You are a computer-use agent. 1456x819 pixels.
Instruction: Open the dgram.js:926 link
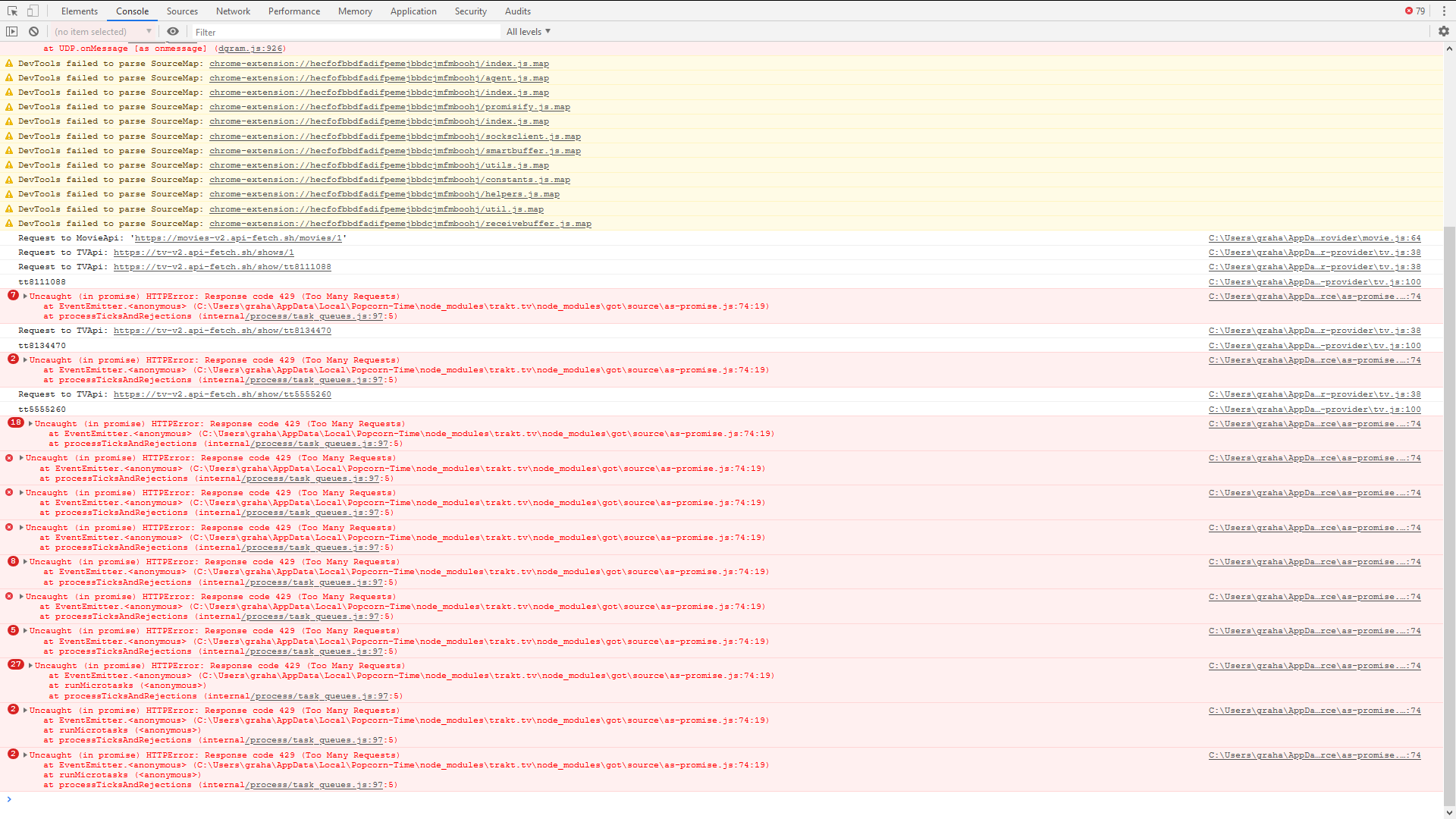[250, 49]
